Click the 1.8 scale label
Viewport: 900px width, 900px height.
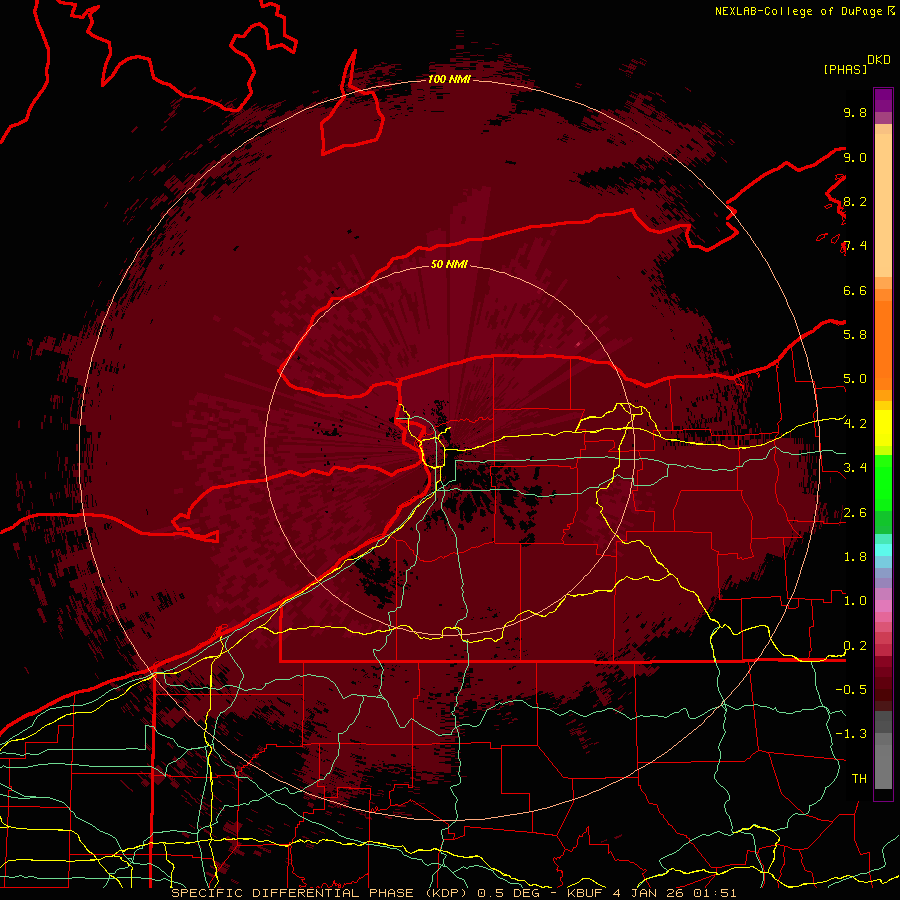click(855, 557)
